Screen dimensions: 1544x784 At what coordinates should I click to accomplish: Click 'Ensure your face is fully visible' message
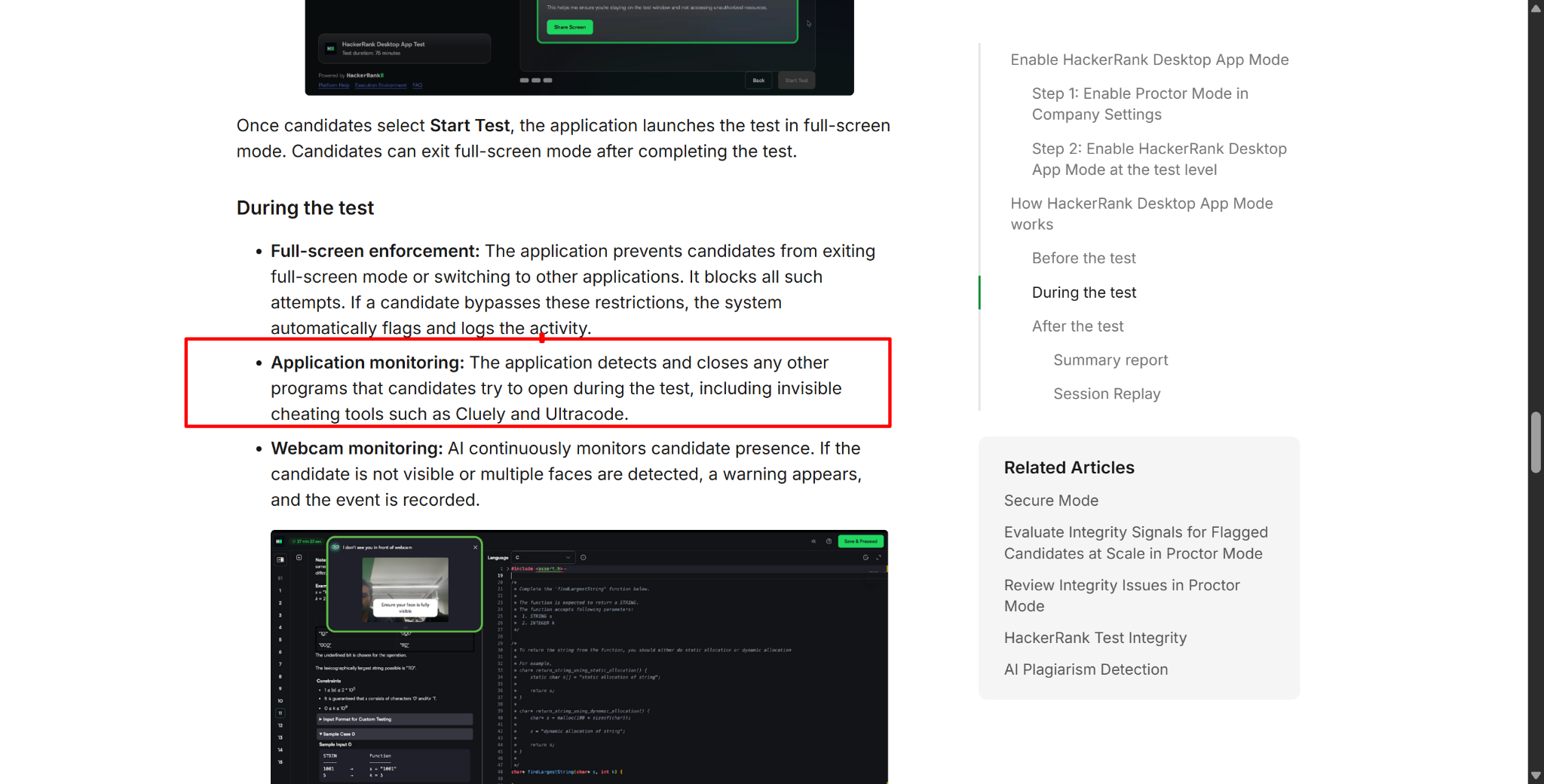(406, 608)
